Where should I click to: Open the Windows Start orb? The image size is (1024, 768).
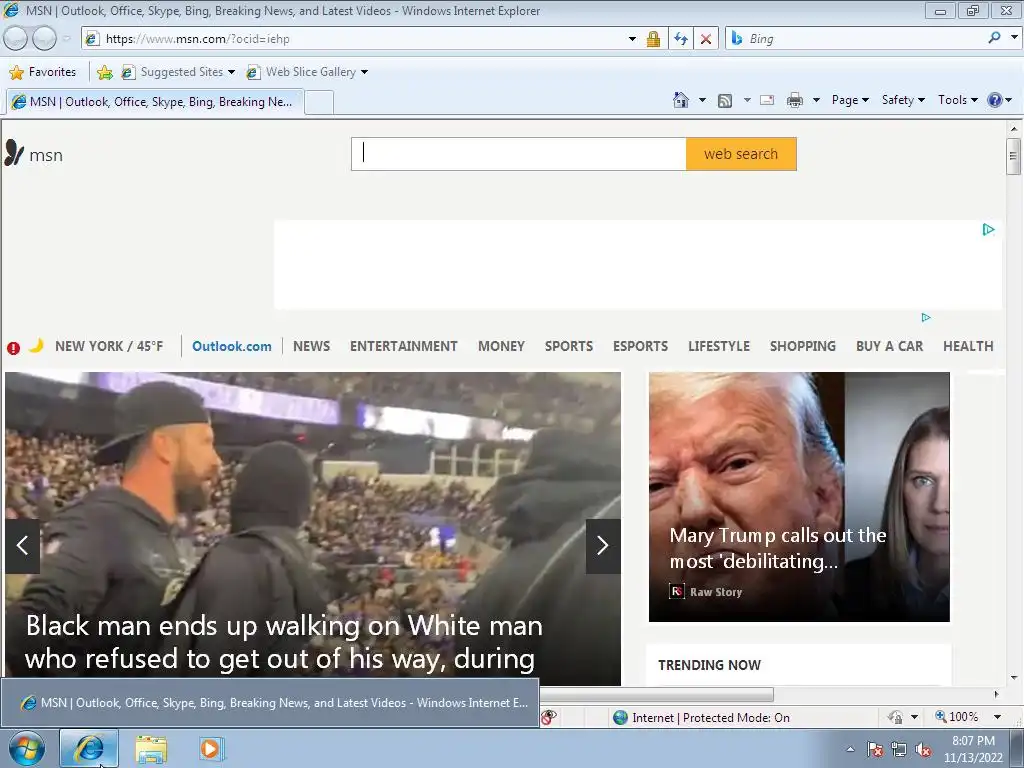tap(26, 748)
